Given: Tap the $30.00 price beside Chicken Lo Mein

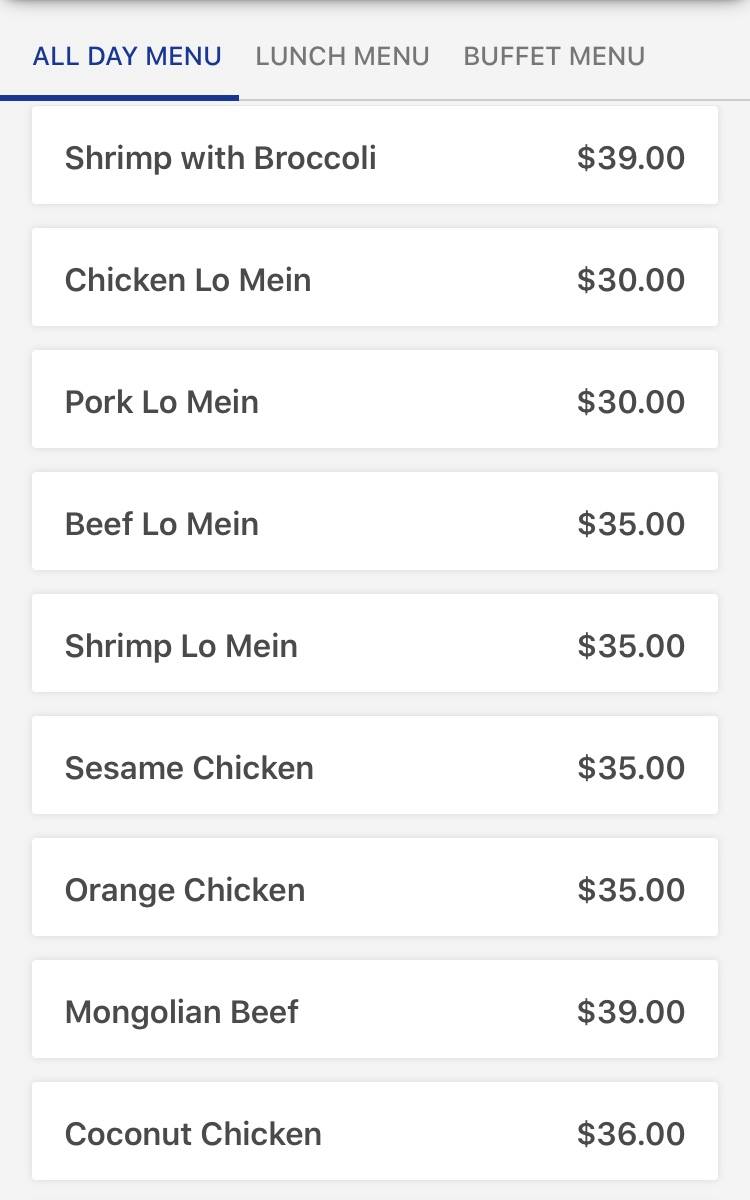Looking at the screenshot, I should (x=631, y=280).
